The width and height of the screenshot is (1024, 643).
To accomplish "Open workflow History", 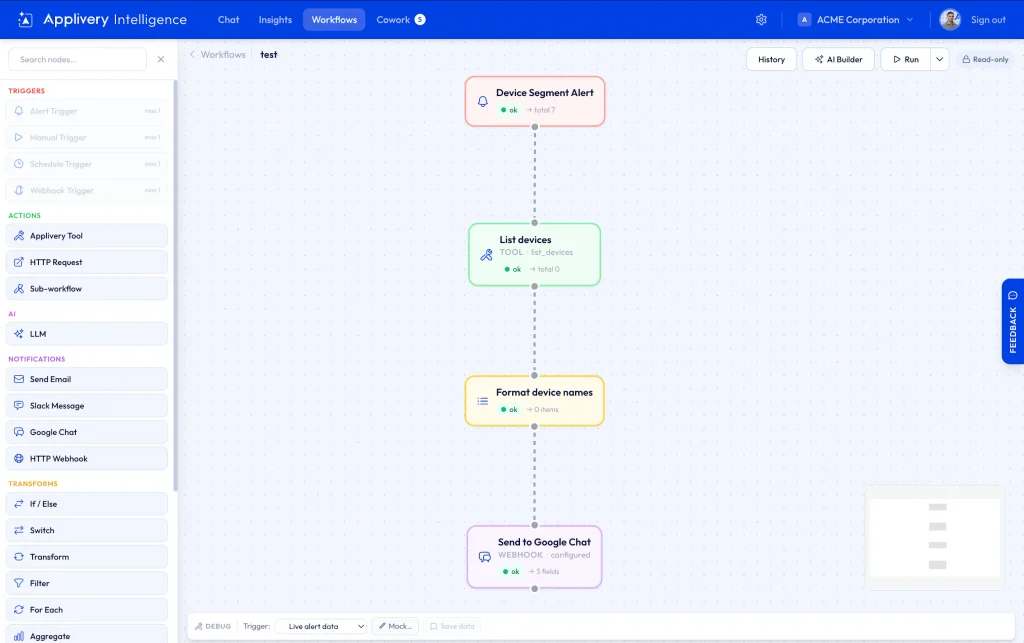I will pos(771,59).
